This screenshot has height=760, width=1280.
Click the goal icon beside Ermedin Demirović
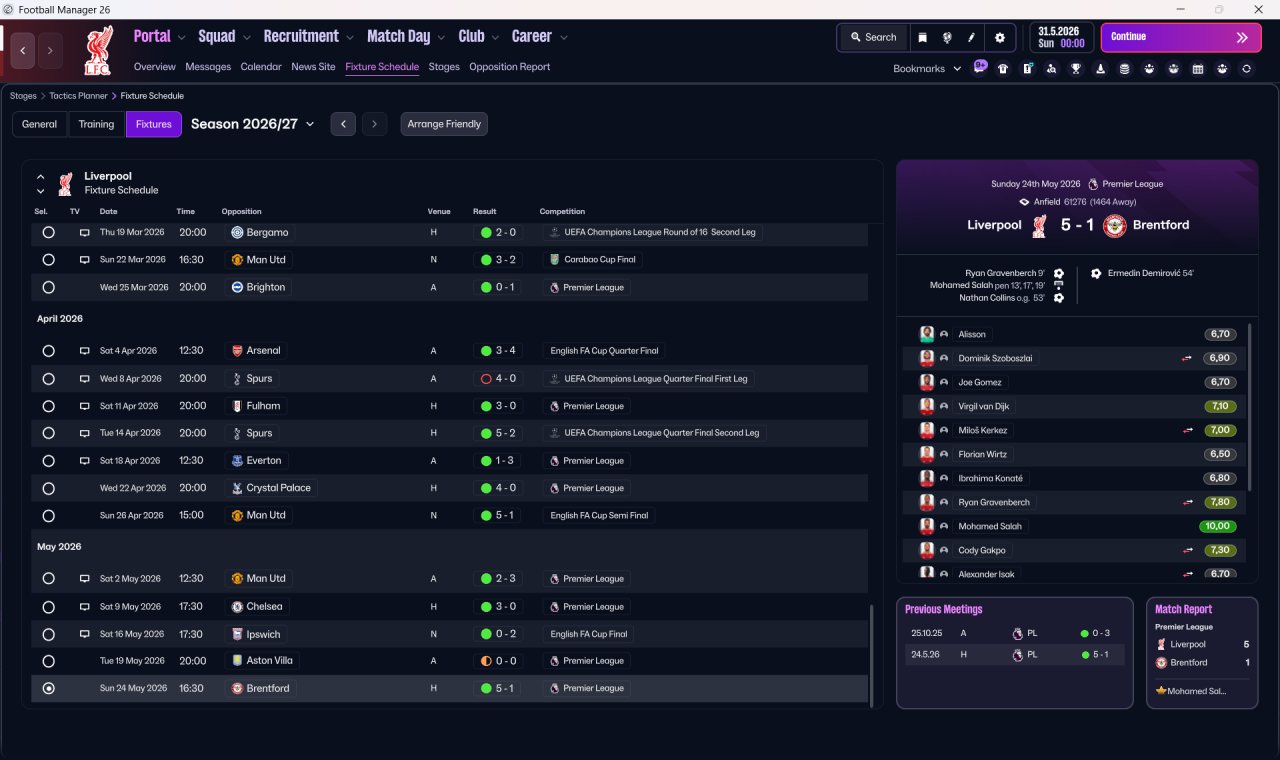(x=1096, y=273)
